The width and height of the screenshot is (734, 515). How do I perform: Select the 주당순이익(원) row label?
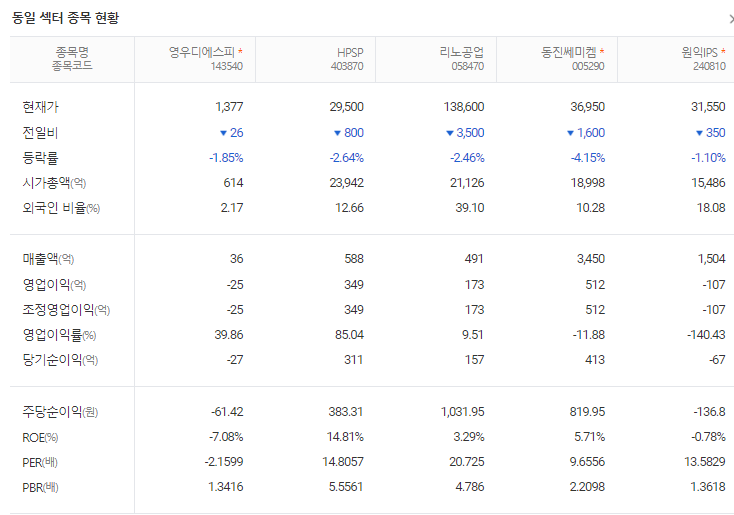click(60, 412)
